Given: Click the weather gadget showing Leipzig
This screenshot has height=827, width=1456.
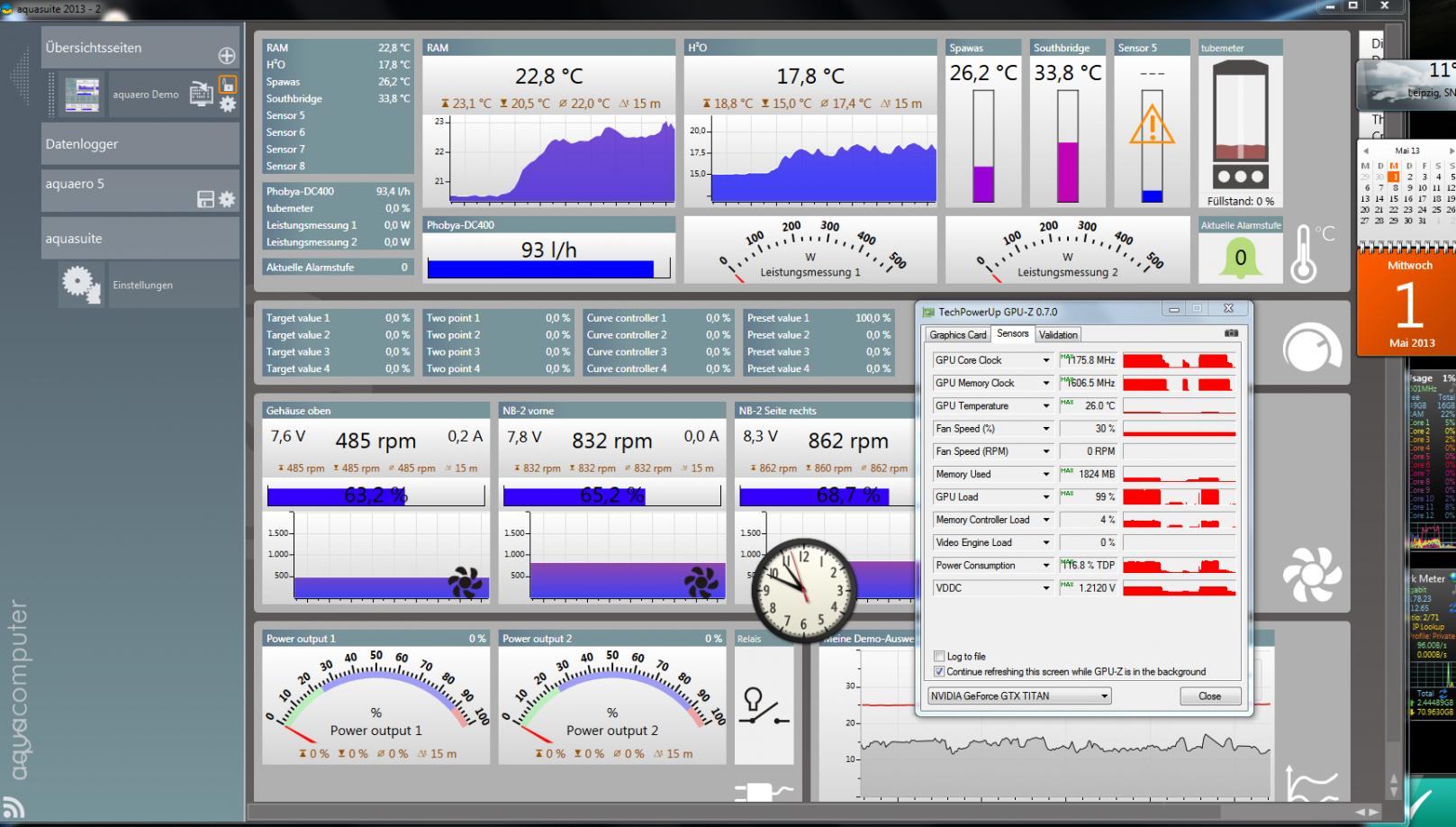Looking at the screenshot, I should pyautogui.click(x=1406, y=83).
